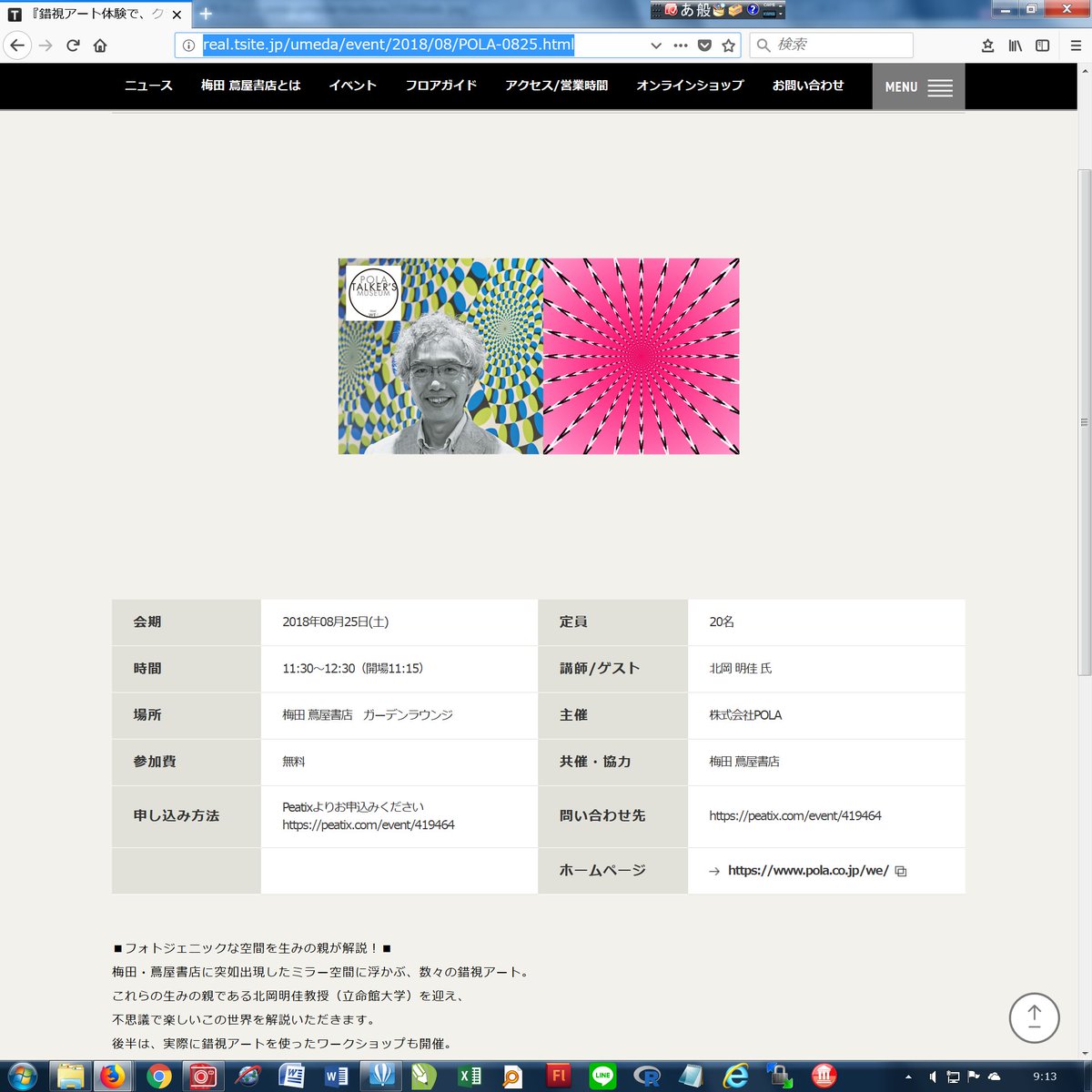The height and width of the screenshot is (1092, 1092).
Task: Expand the site MENU hamburger button
Action: 918,87
